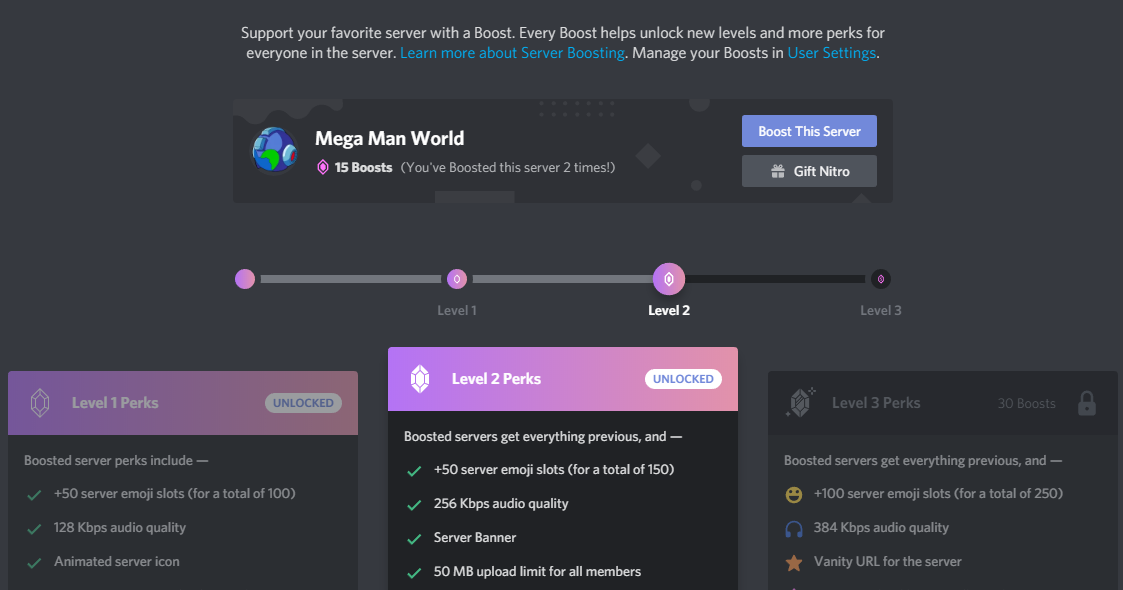Click the '+50 server emoji slots (for a total of 100)' perk
The image size is (1123, 590).
[x=174, y=493]
